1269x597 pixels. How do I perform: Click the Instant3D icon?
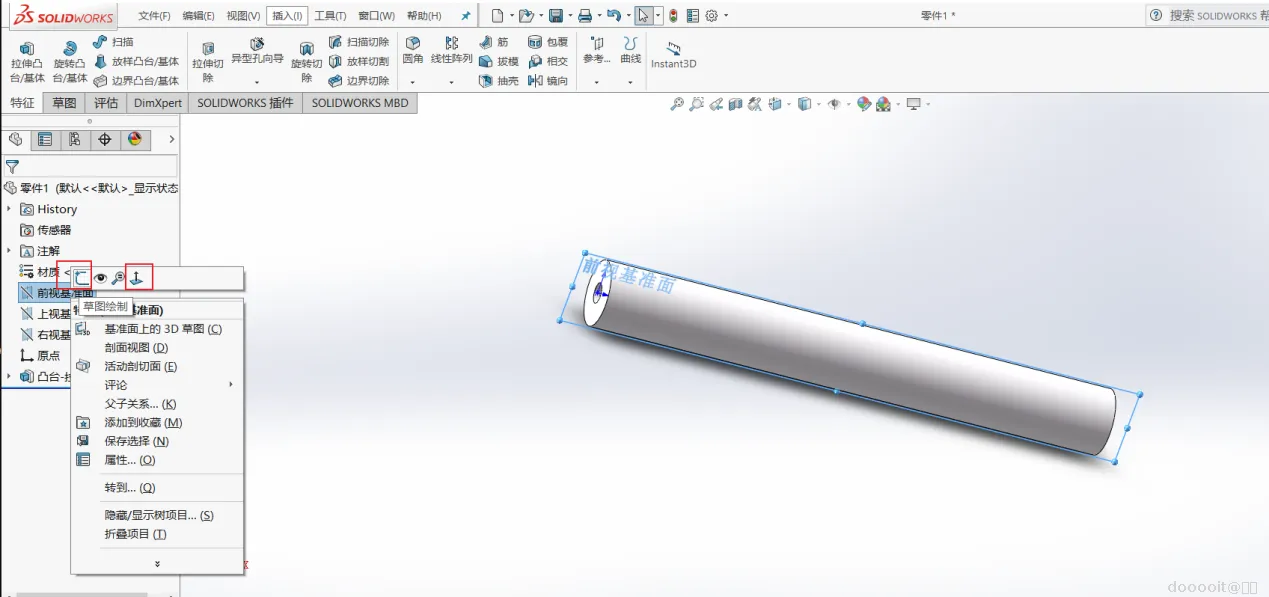click(x=673, y=47)
